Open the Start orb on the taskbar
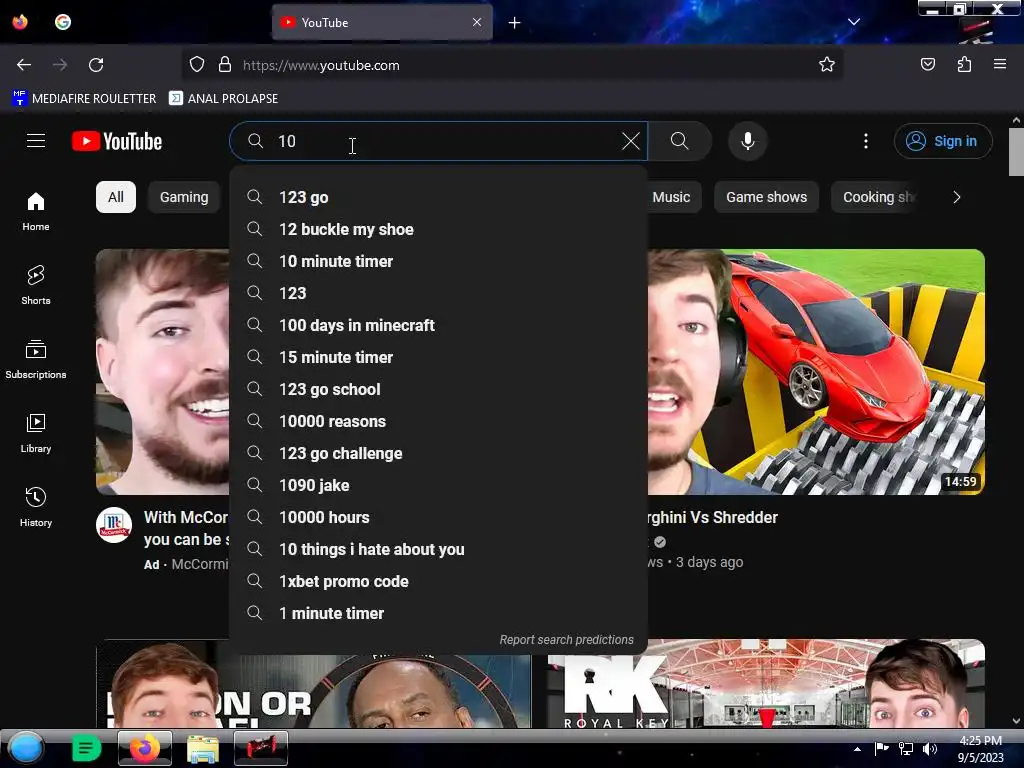This screenshot has height=768, width=1024. (26, 748)
